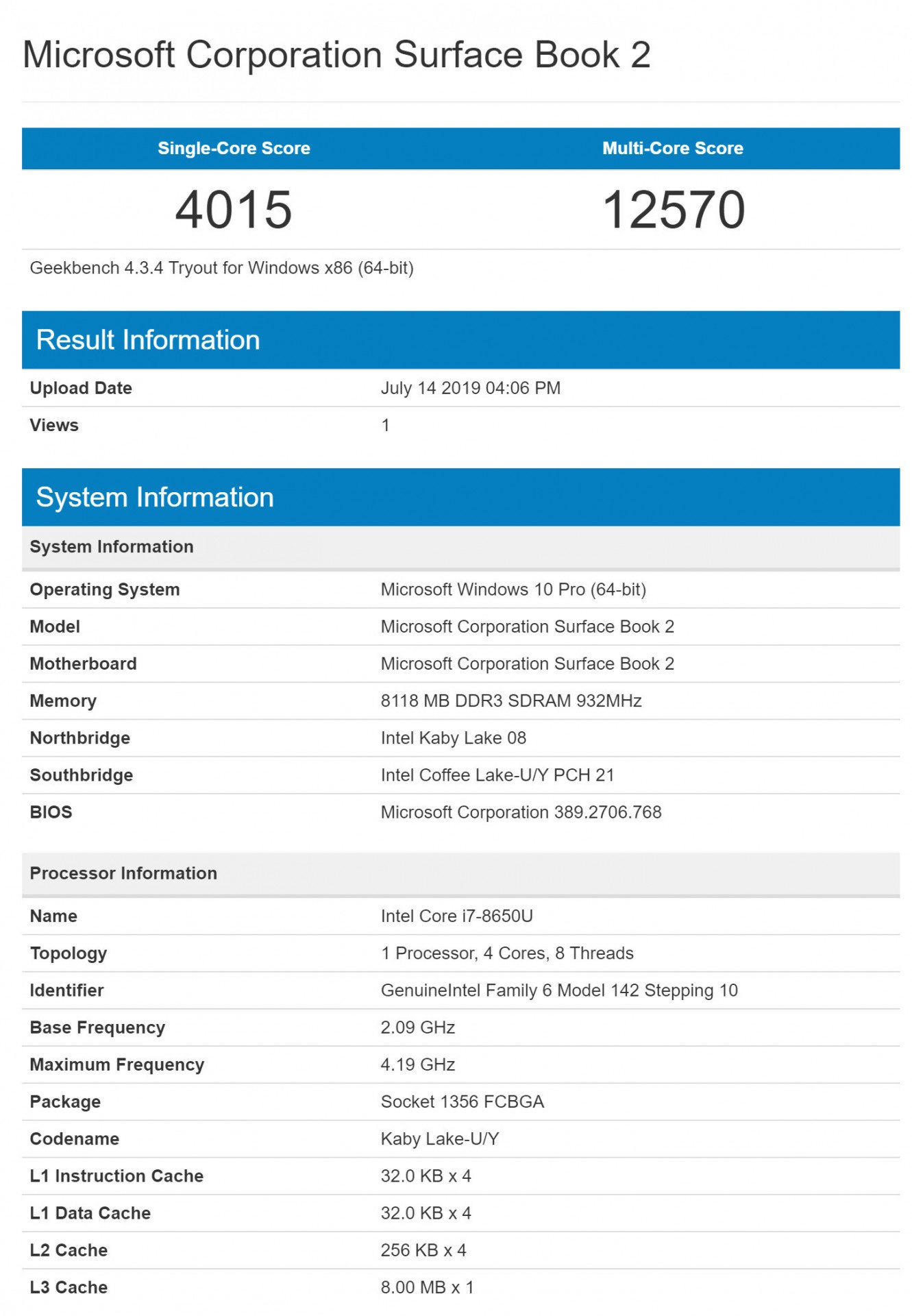Select L1 Instruction Cache 32.0 KB x 4 value
Screen dimensions: 912x1316
426,1176
